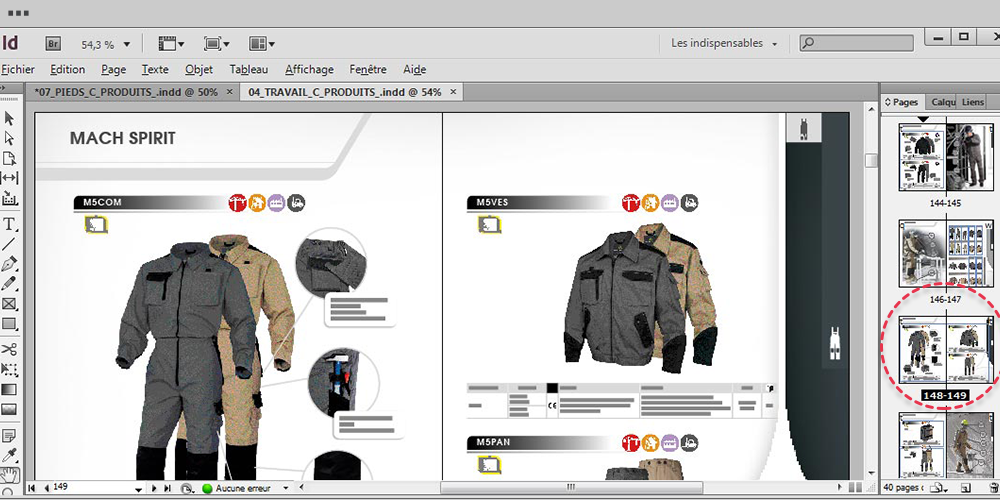The image size is (1000, 500).
Task: Expand the tool panel double arrow
Action: pyautogui.click(x=3, y=89)
